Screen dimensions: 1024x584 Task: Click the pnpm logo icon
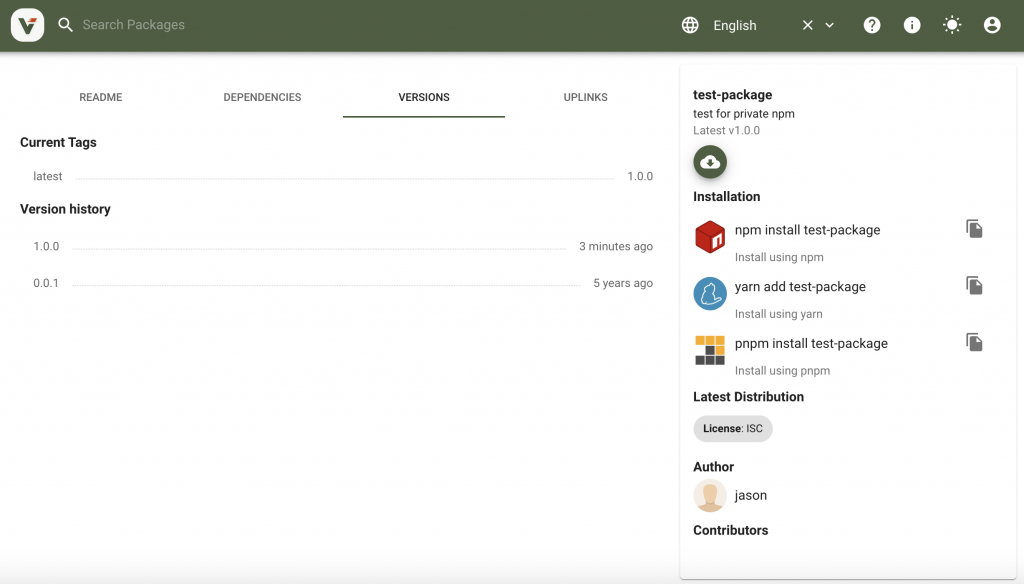710,350
